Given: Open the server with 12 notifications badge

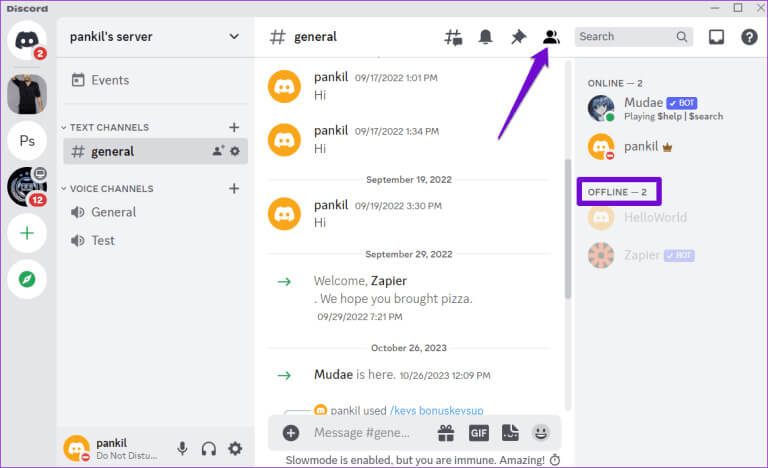Looking at the screenshot, I should pyautogui.click(x=27, y=187).
